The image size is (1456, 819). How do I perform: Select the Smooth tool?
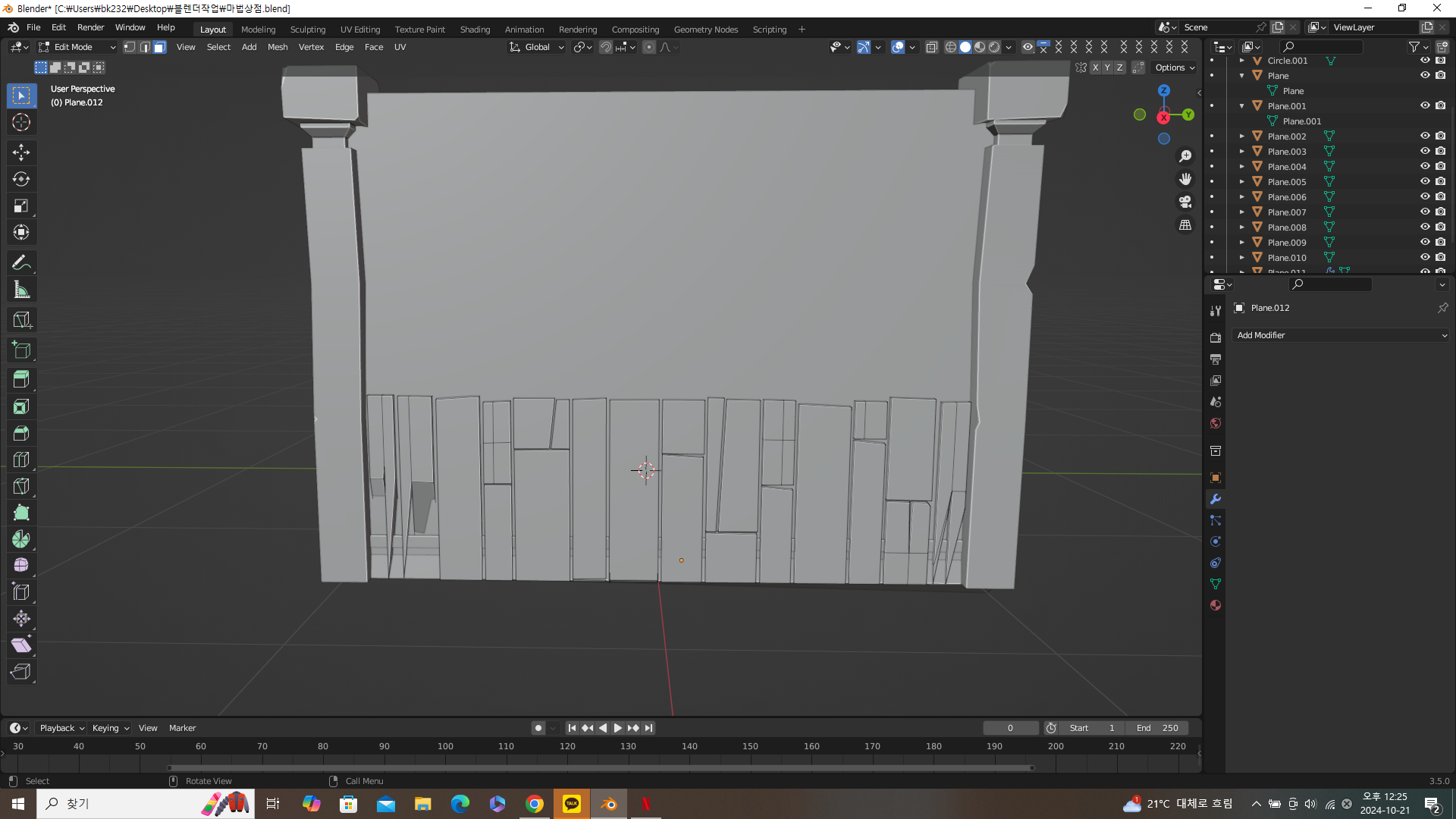21,566
